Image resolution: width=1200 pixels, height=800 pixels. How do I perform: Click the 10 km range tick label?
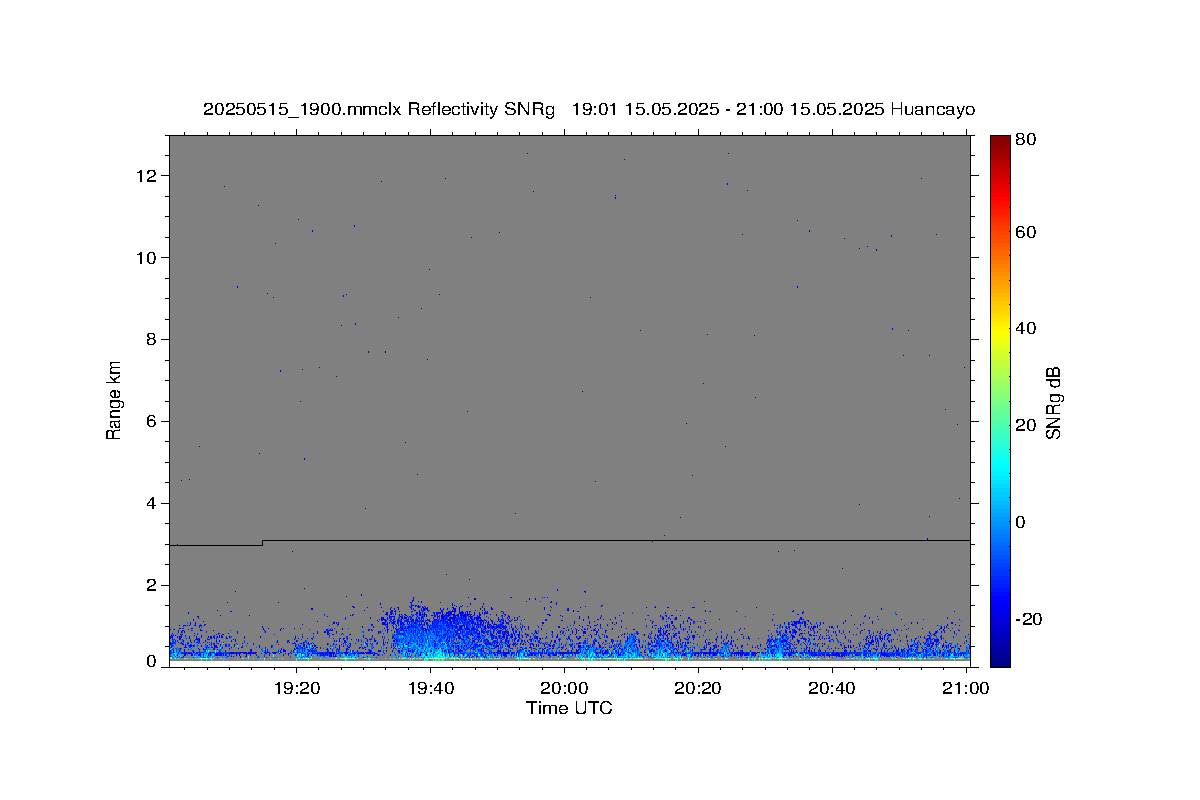pyautogui.click(x=149, y=258)
